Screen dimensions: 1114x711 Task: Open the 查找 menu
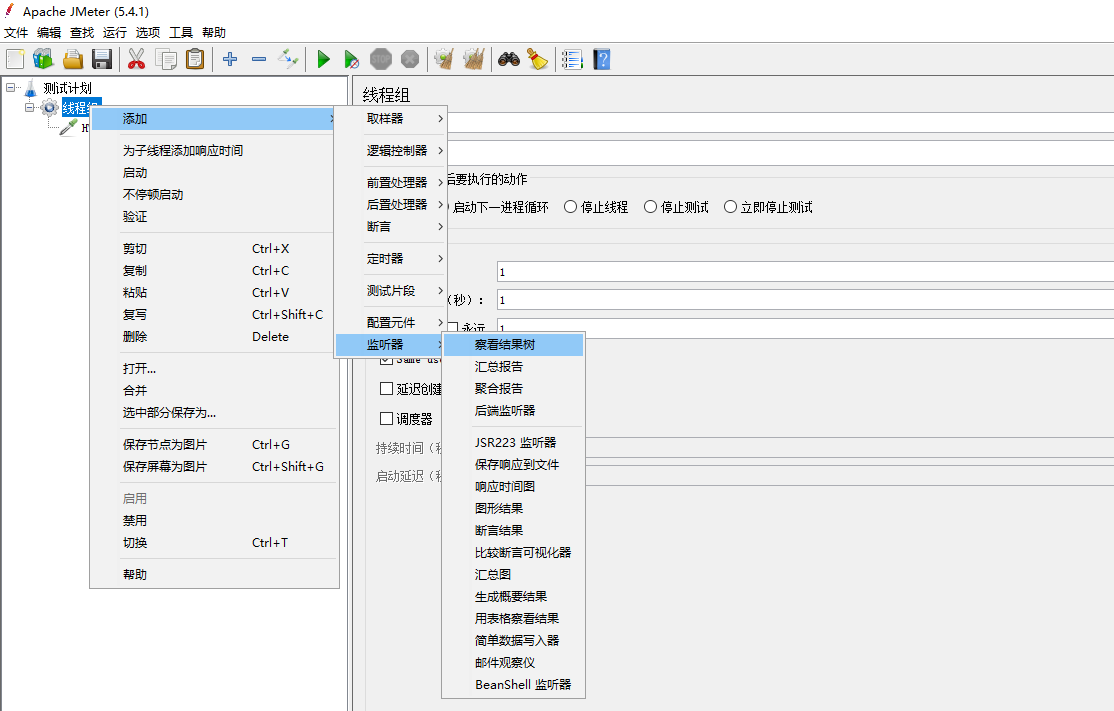[x=82, y=33]
